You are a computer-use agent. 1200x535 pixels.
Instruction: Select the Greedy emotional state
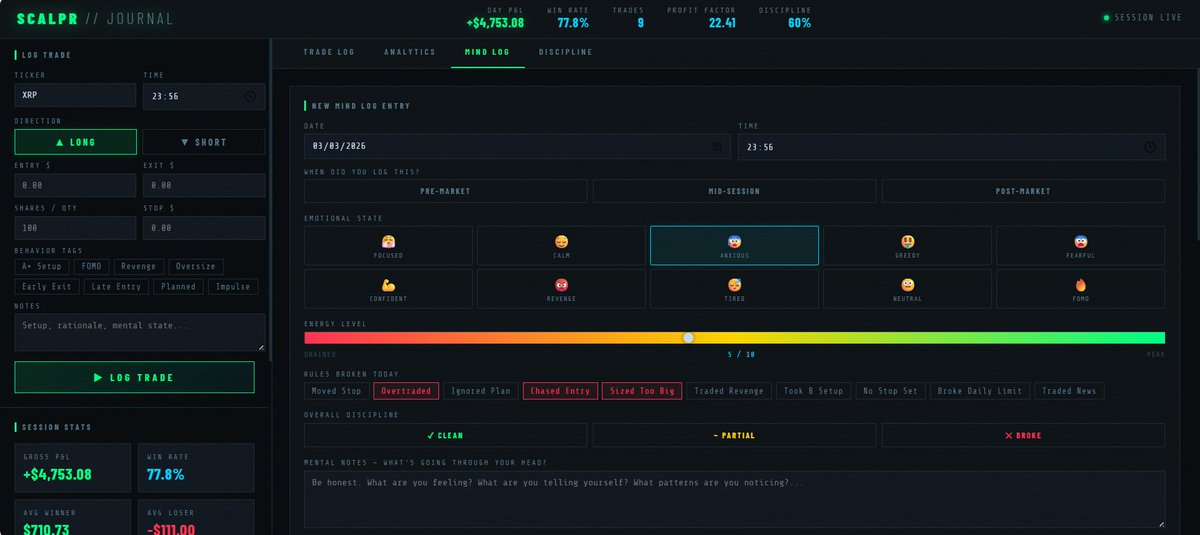tap(907, 245)
